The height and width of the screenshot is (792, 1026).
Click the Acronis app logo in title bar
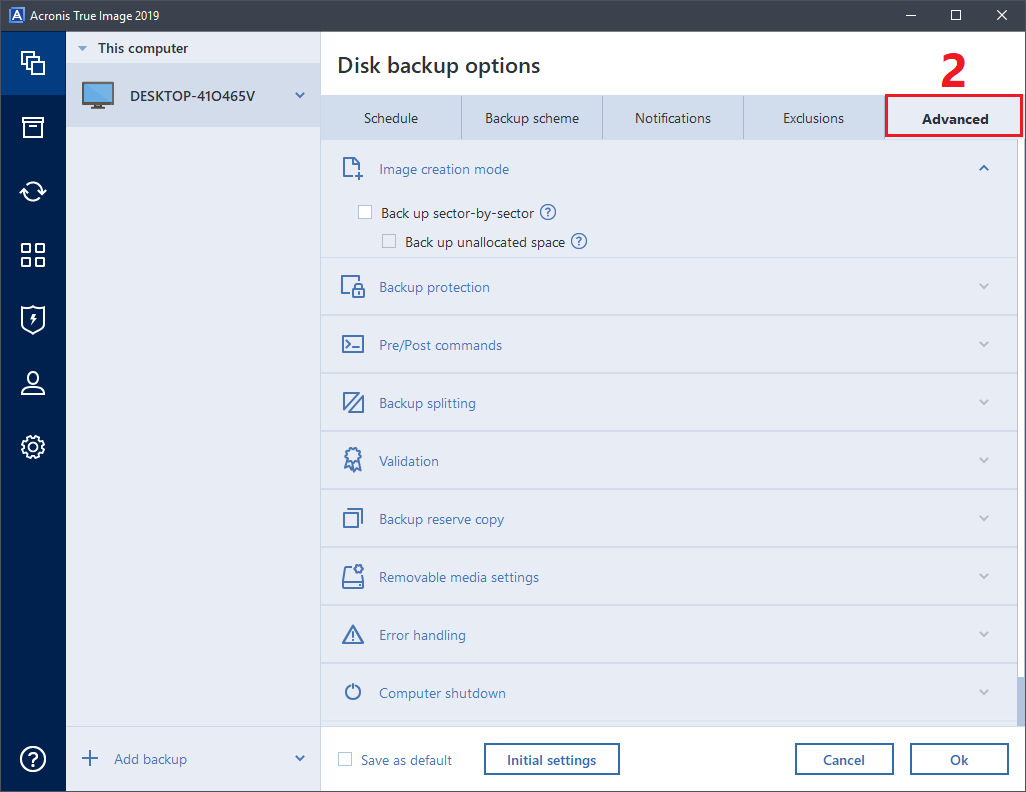pyautogui.click(x=16, y=15)
